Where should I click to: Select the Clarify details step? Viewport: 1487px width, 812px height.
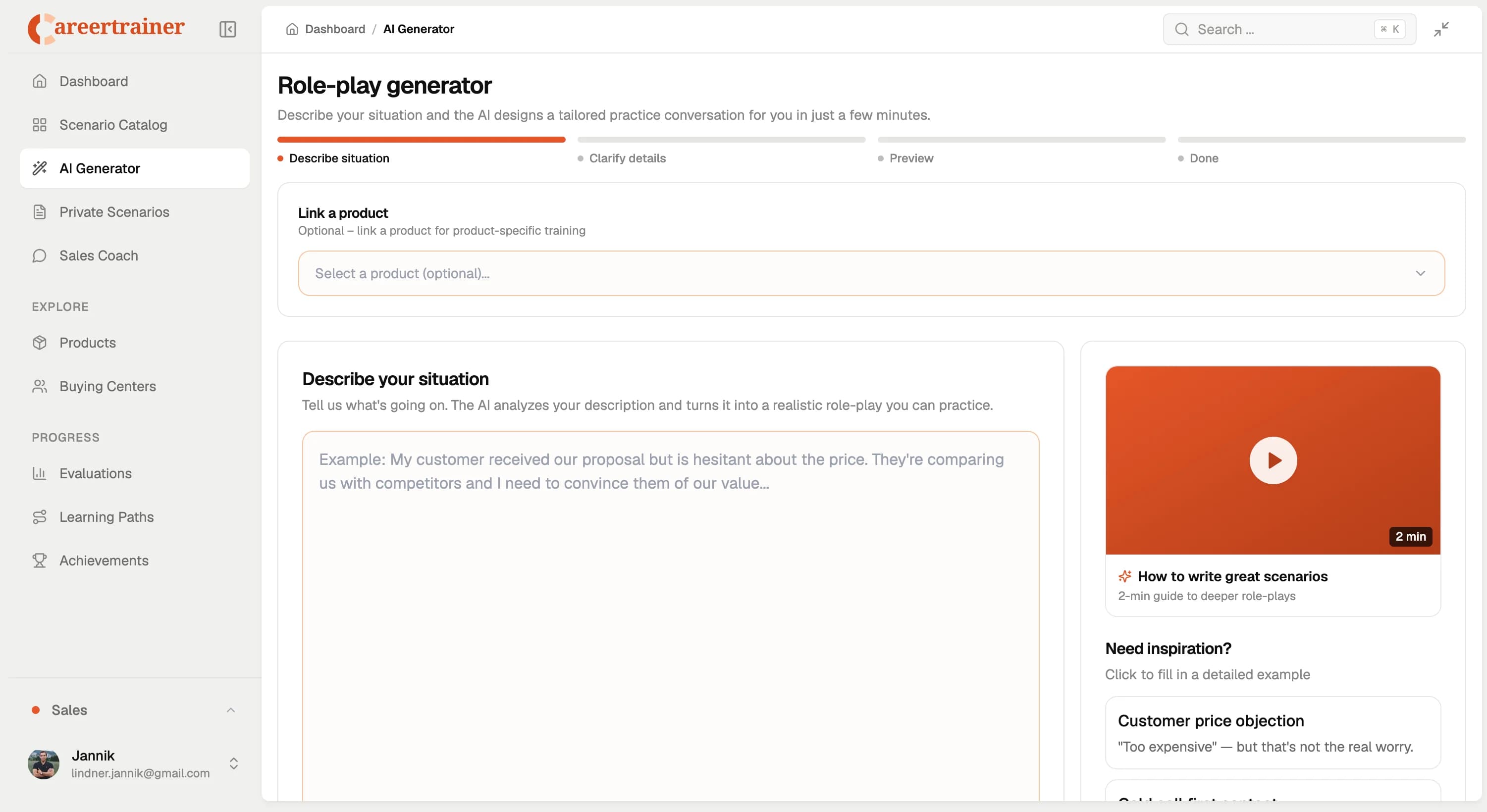click(x=628, y=158)
